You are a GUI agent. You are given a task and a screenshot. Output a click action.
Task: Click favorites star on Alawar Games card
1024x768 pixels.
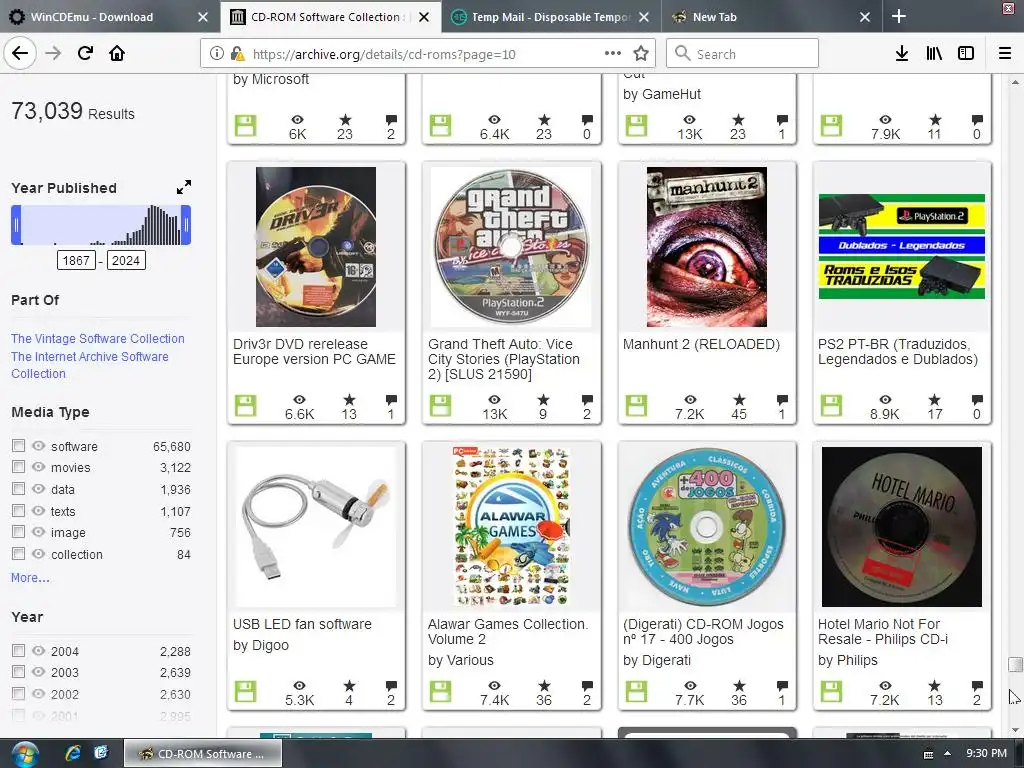544,686
